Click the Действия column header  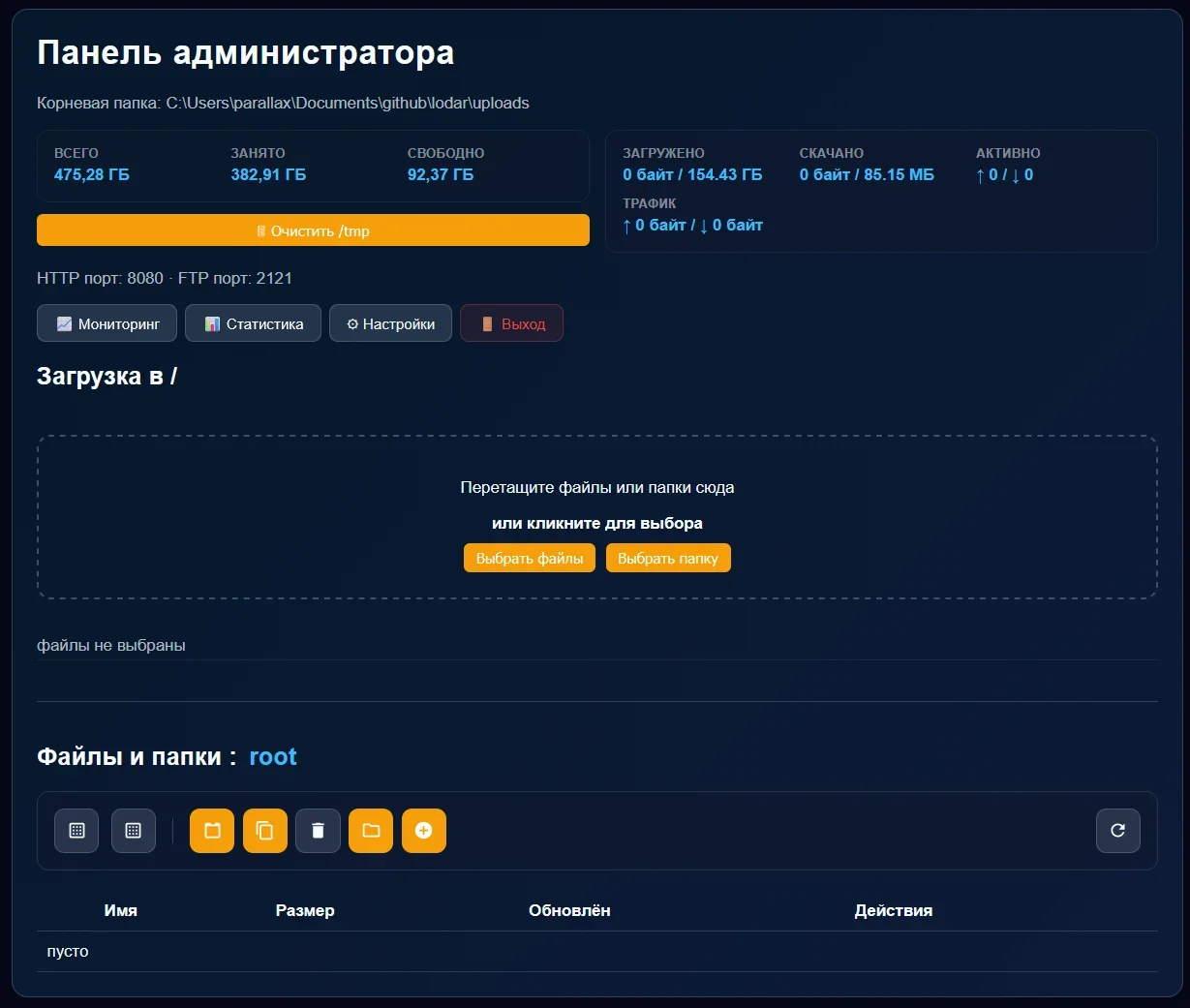click(x=894, y=910)
